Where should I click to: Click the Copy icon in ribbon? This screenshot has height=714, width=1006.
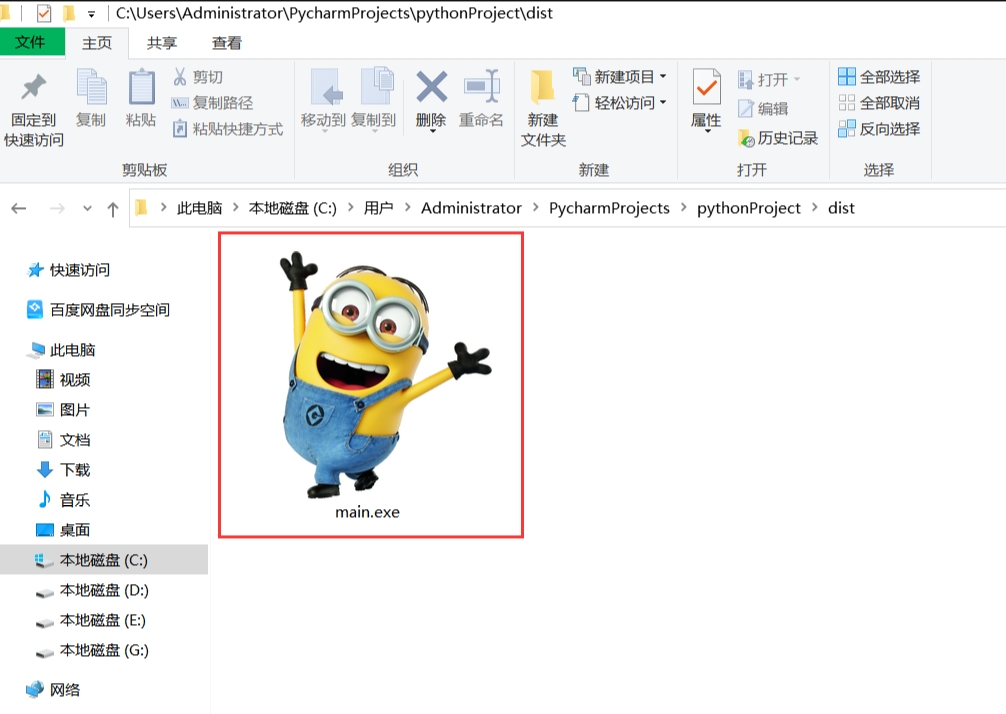coord(91,90)
